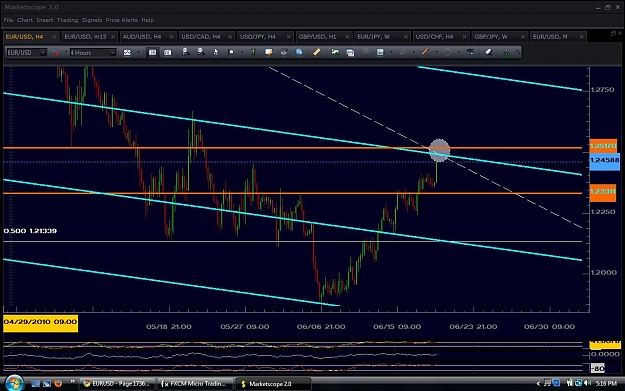Close the AUD/USD, H4 tab
625x391 pixels.
pos(171,37)
